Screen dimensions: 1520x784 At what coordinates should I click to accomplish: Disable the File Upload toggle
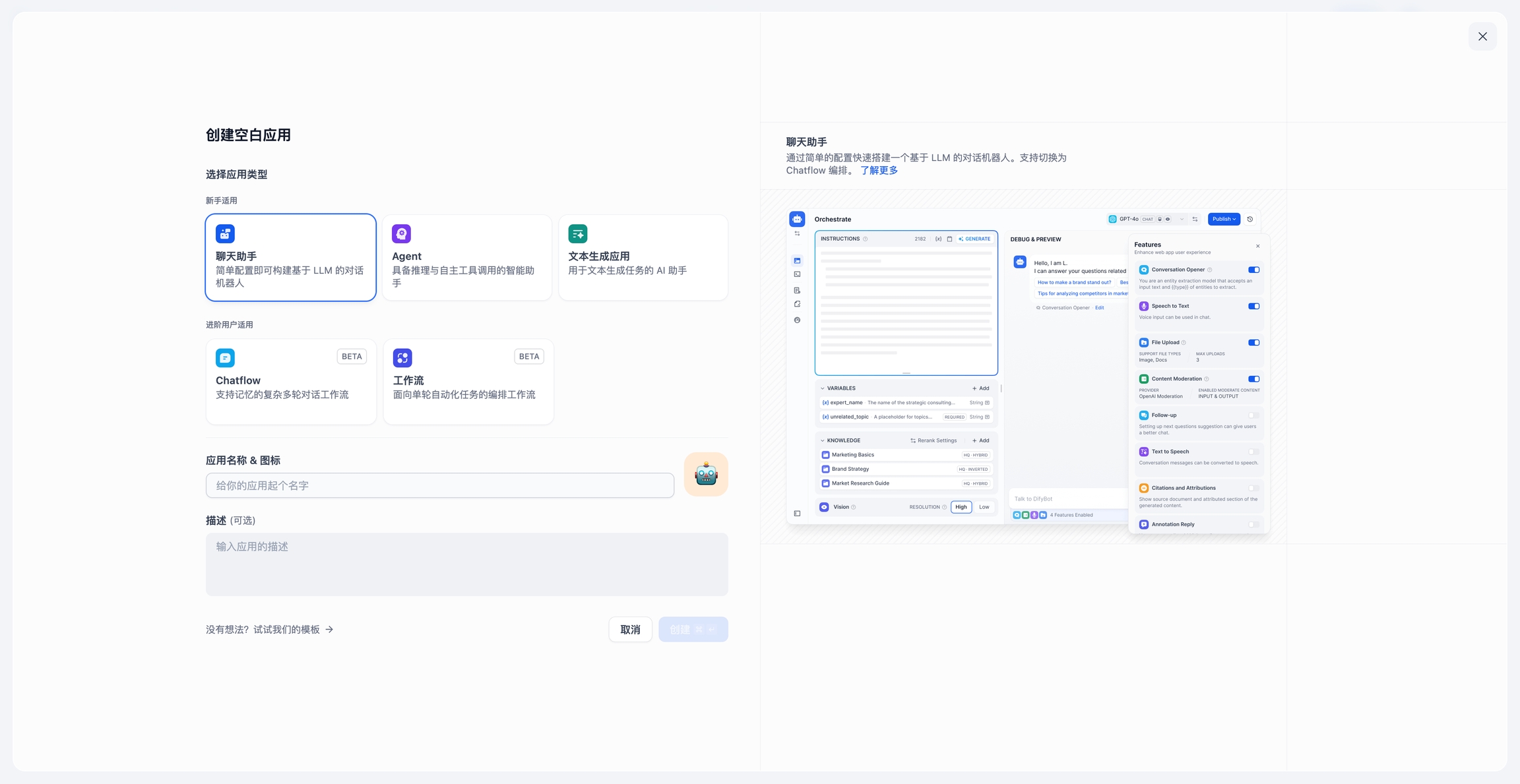coord(1253,342)
